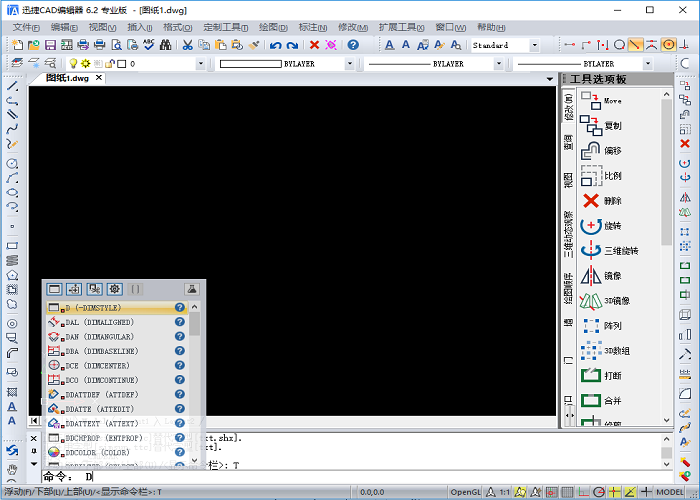Click the BYLAYER color swatch box
Screen dimensions: 700x500
coord(250,64)
